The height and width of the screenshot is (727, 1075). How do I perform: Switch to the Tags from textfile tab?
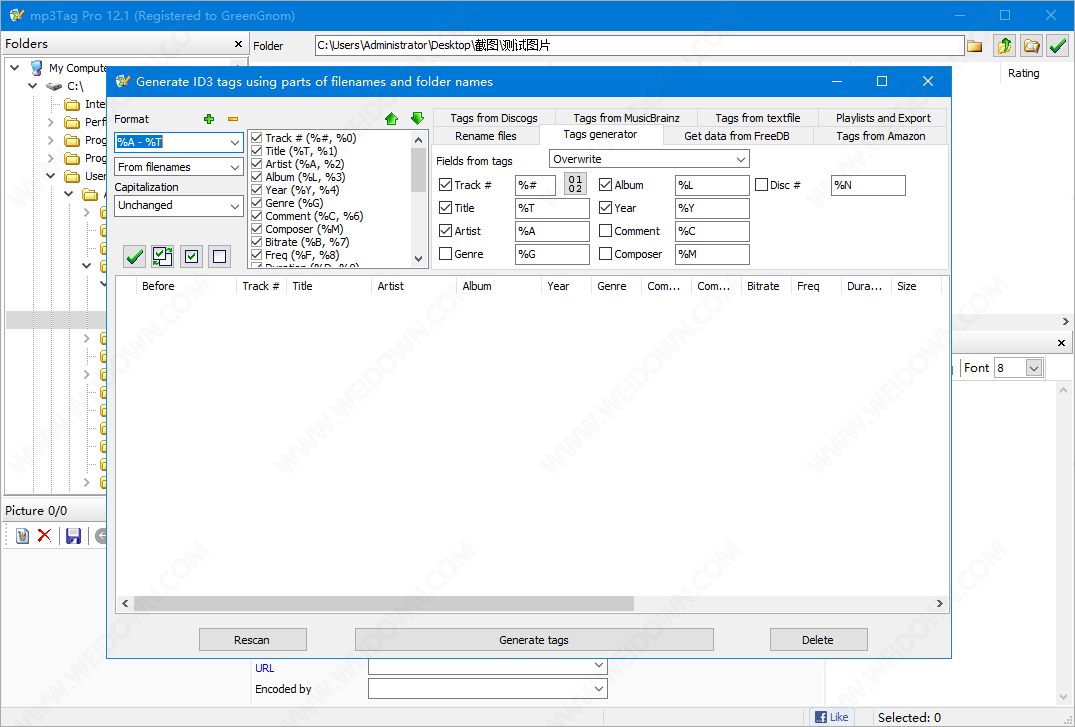[x=758, y=118]
